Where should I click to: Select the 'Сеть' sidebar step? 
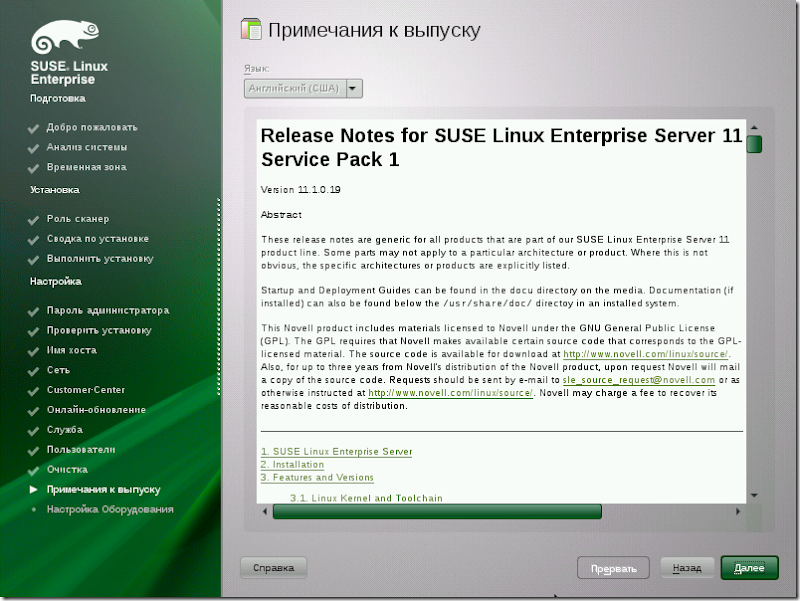[x=59, y=370]
